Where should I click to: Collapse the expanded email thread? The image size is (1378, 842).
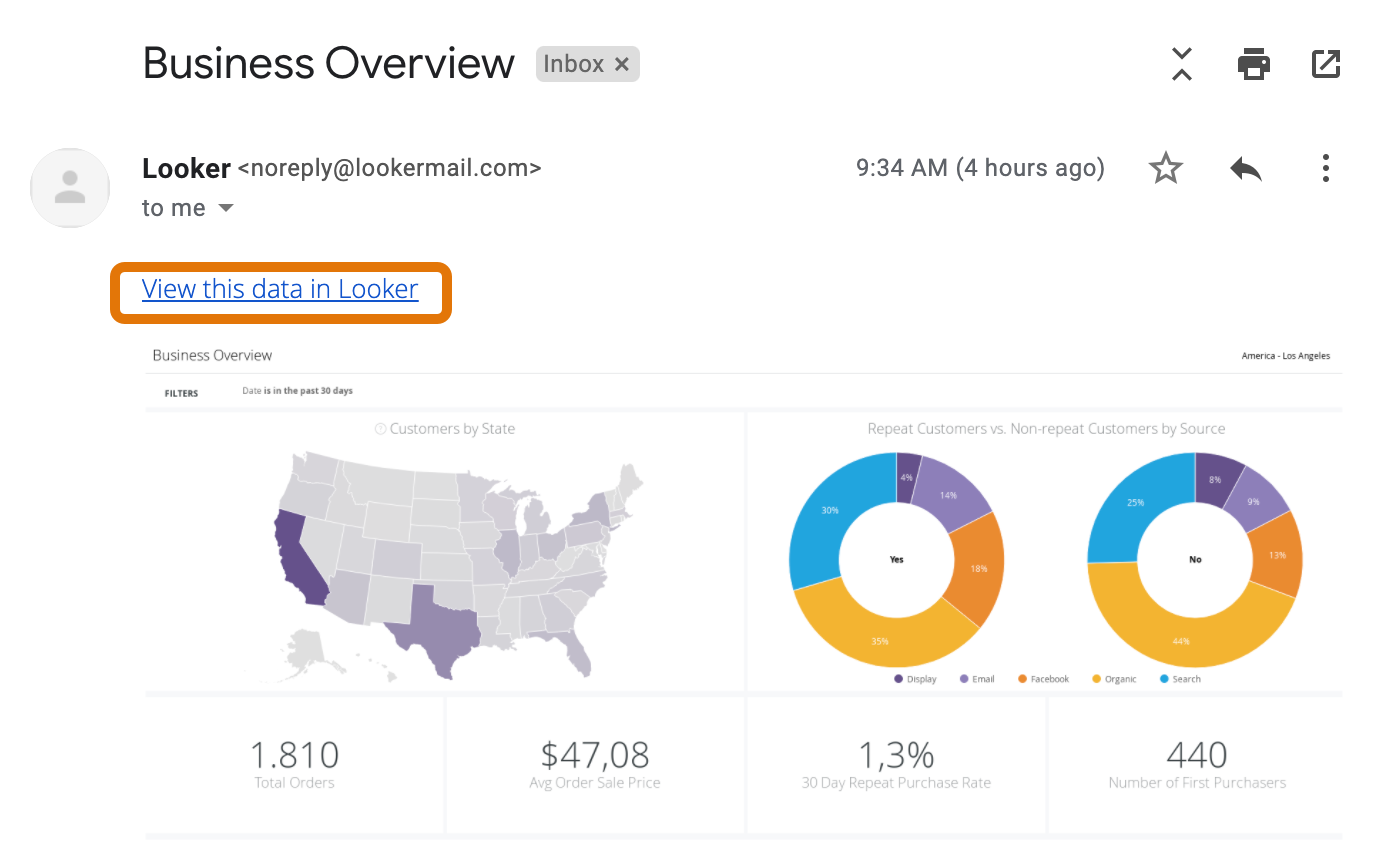click(1181, 63)
